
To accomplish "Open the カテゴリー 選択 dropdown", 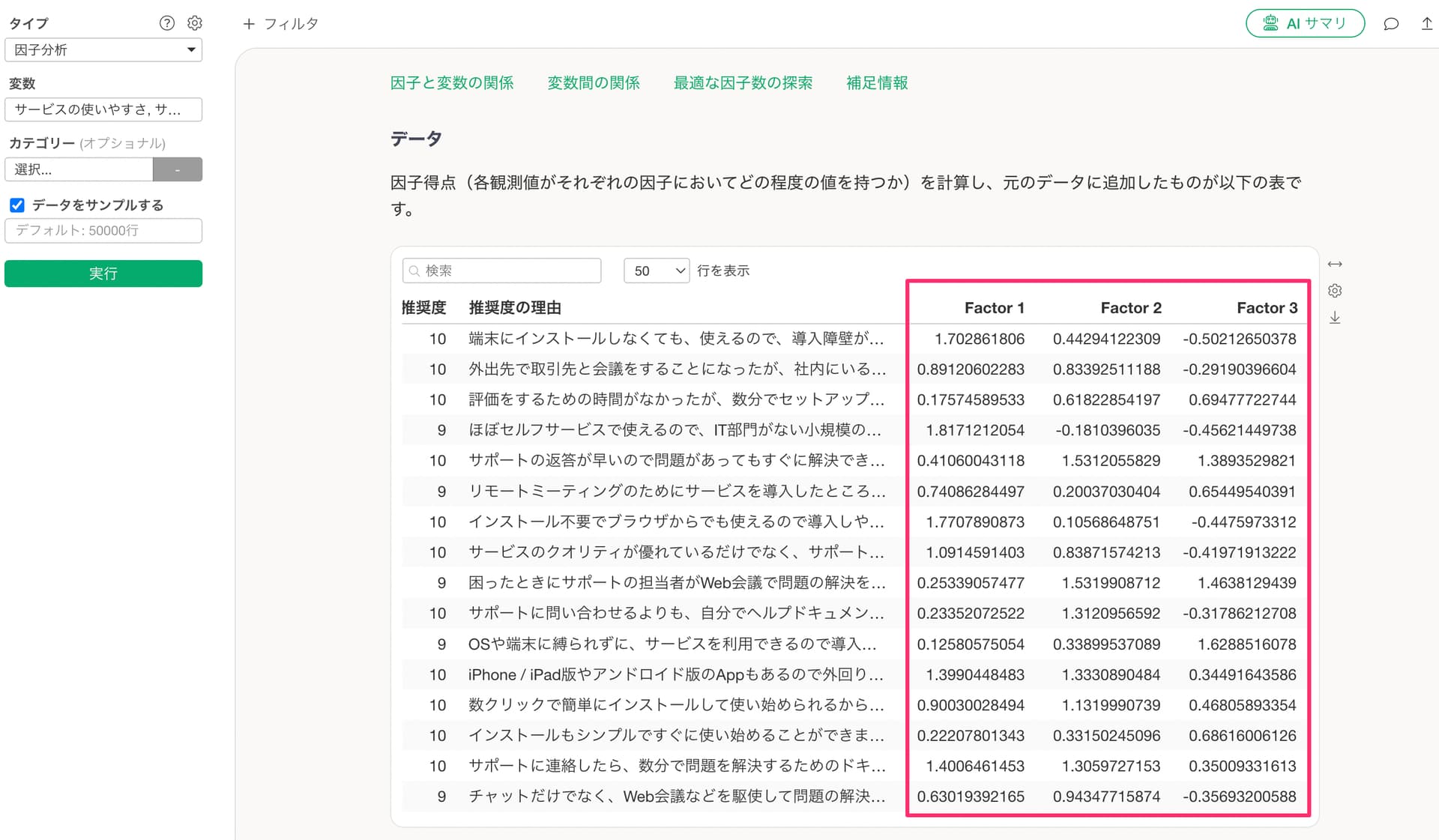I will coord(79,169).
